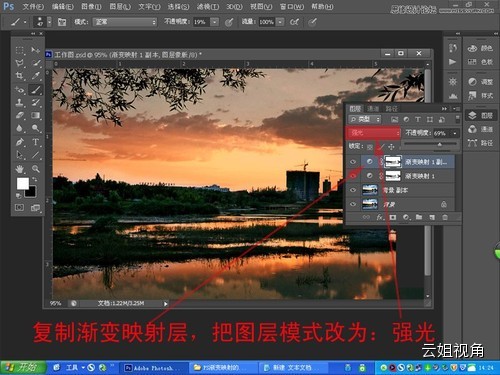Open the layer opacity dropdown arrow

pos(455,133)
